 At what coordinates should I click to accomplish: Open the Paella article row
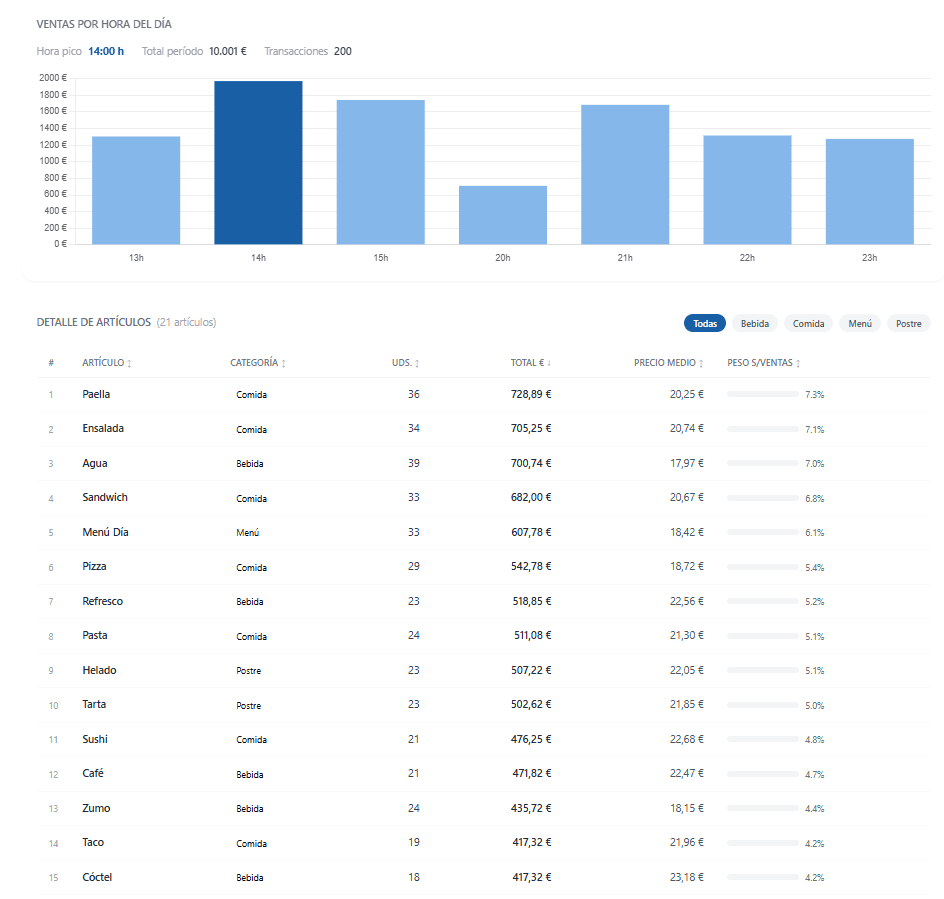(x=483, y=394)
